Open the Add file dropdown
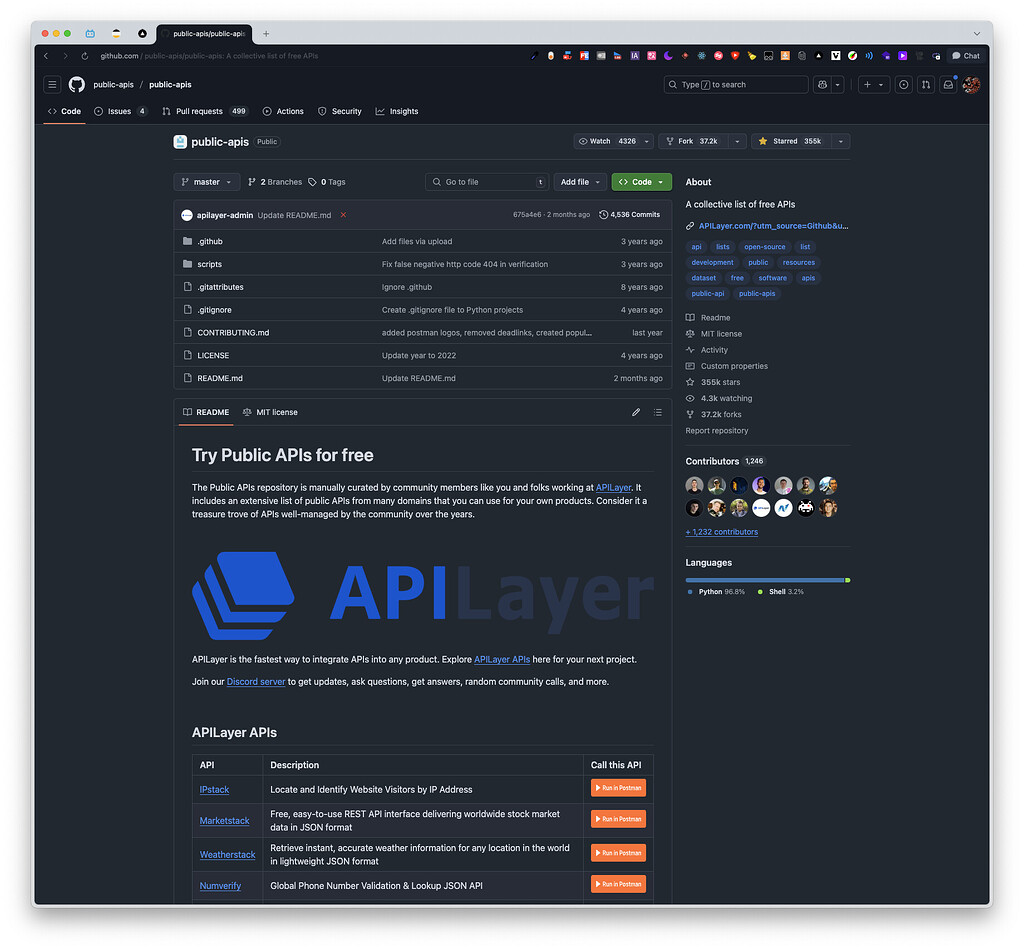Viewport: 1024px width, 949px height. click(x=580, y=182)
